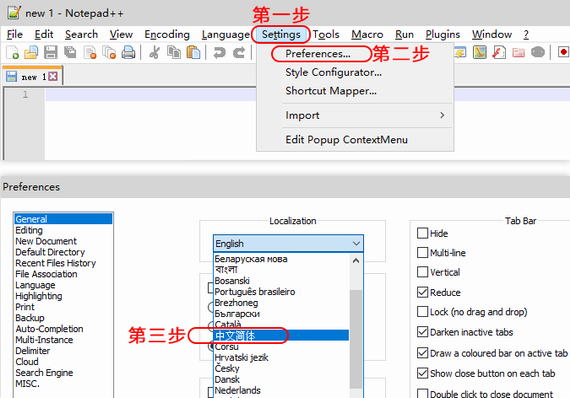This screenshot has height=398, width=570.
Task: Enable the Hide tab bar checkbox
Action: 422,233
